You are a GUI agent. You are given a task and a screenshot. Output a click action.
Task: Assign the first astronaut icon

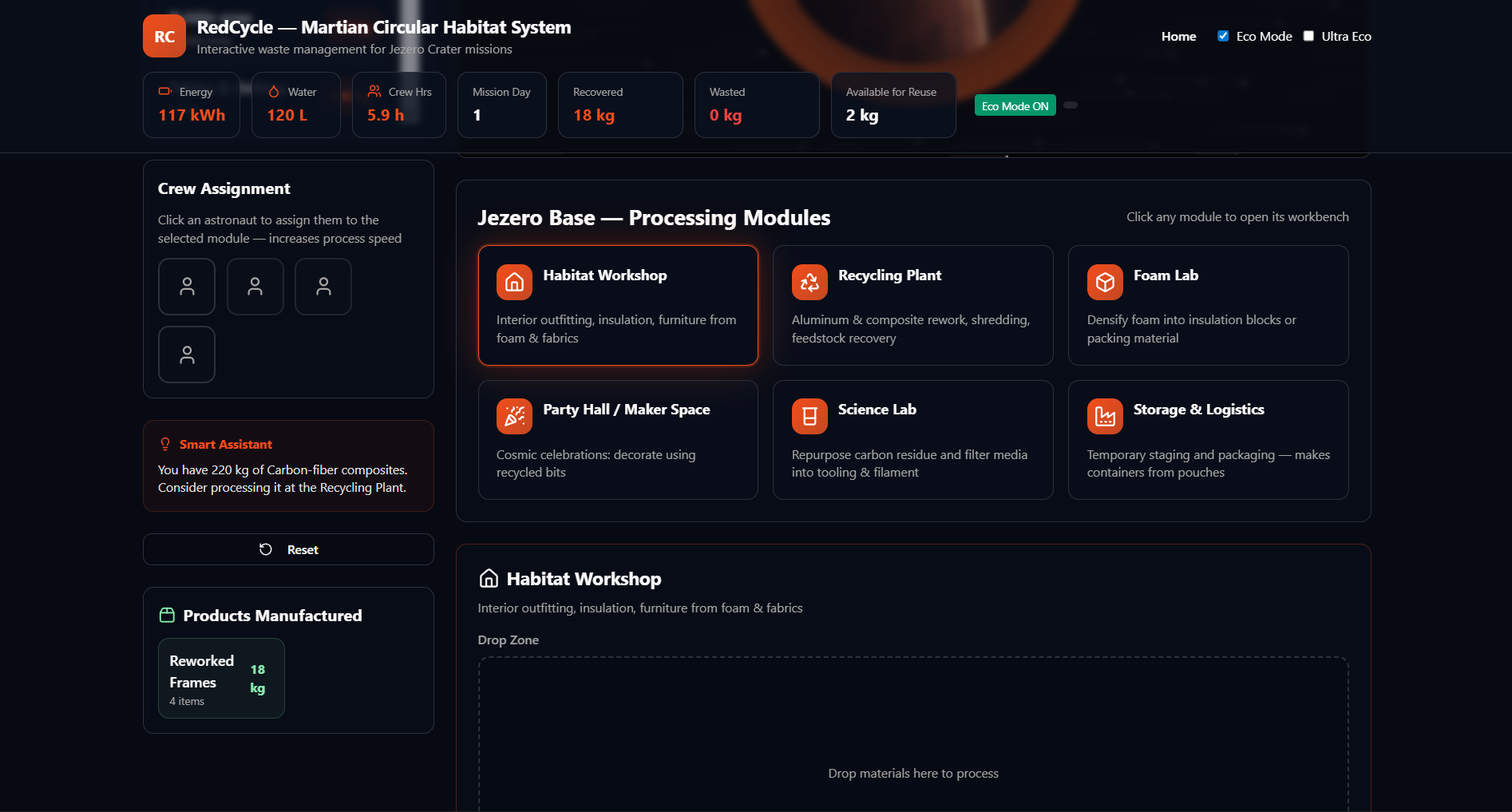pos(187,287)
